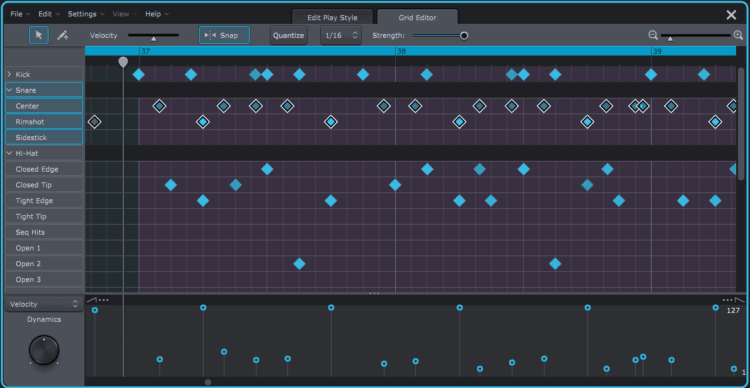
Task: Click bar 38 in the timeline ruler
Action: coord(401,51)
